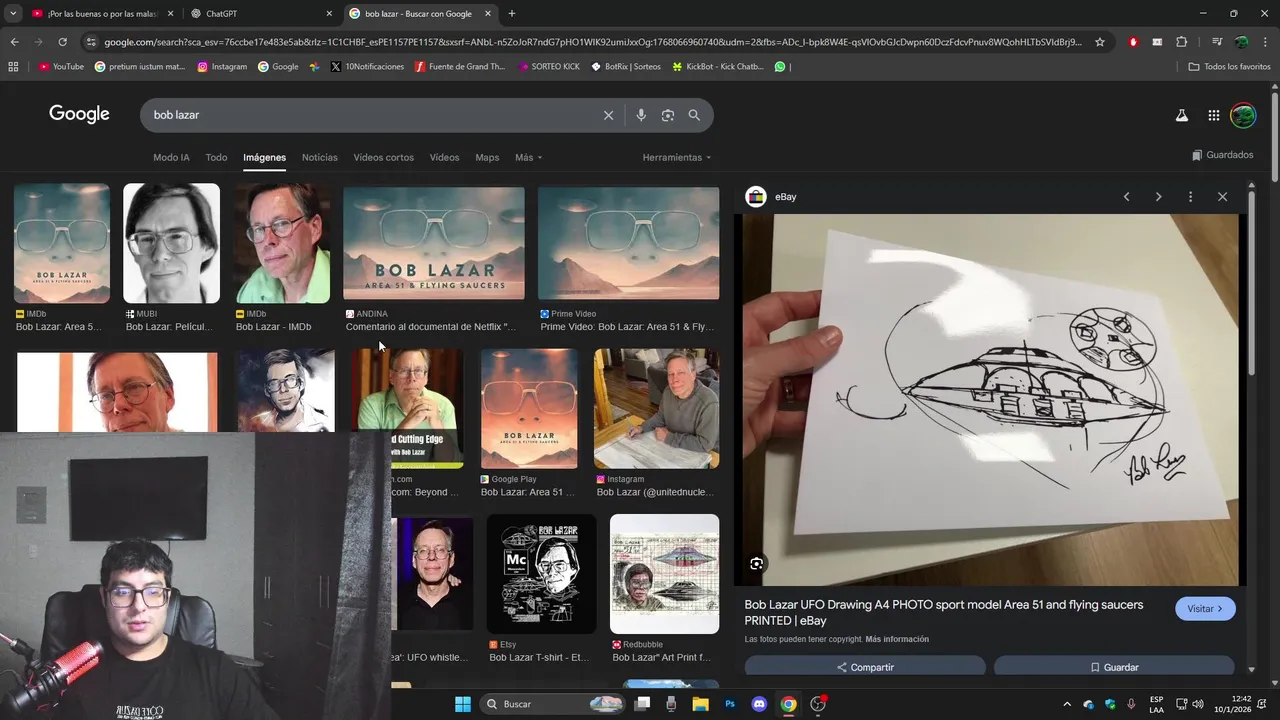1280x720 pixels.
Task: Expand the Herramientas tools dropdown
Action: [677, 158]
